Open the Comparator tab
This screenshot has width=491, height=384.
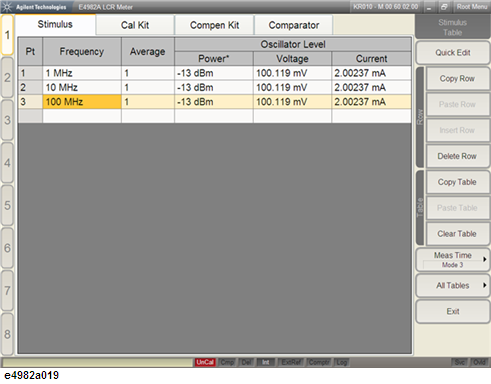[294, 25]
